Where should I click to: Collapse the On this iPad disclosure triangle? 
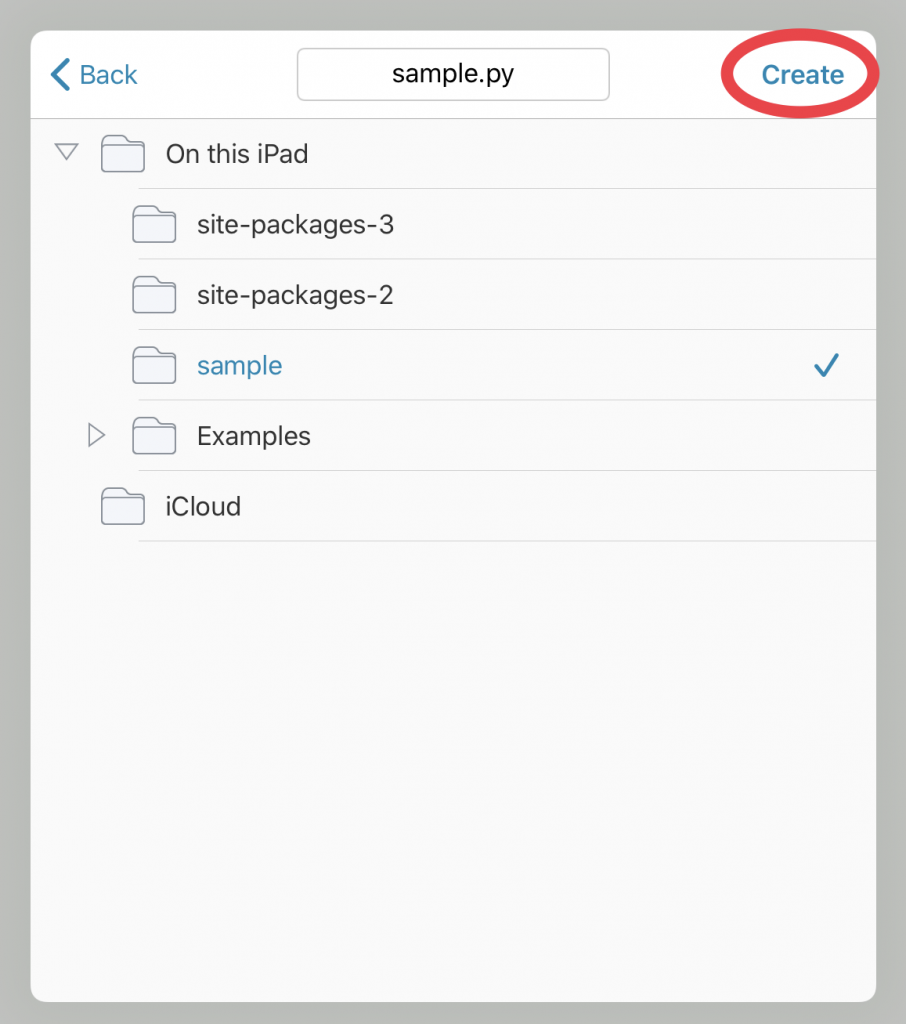pyautogui.click(x=67, y=152)
